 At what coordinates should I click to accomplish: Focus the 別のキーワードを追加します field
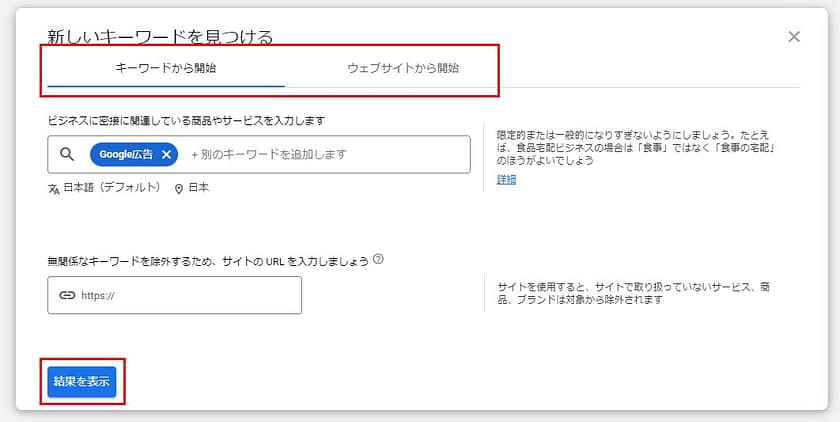(320, 154)
